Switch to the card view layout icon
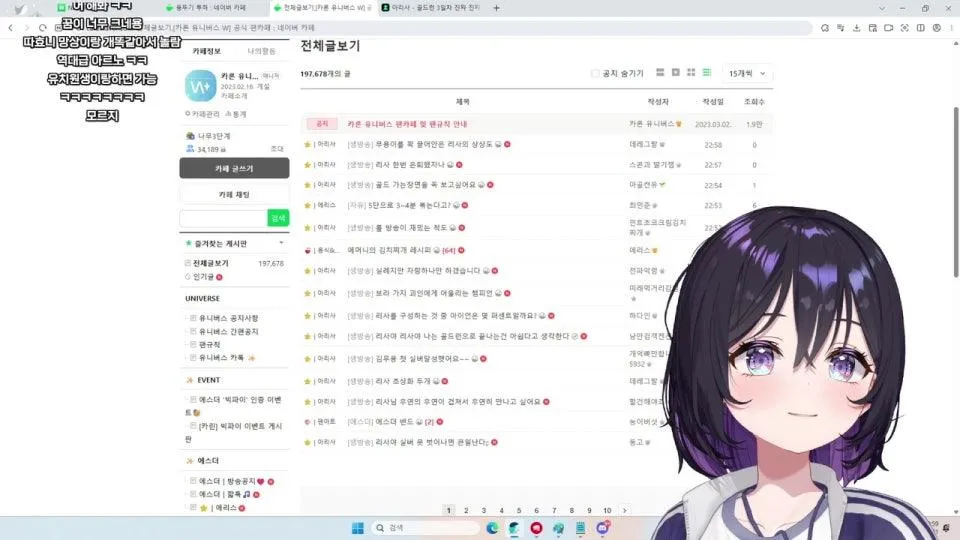960x540 pixels. pyautogui.click(x=675, y=73)
